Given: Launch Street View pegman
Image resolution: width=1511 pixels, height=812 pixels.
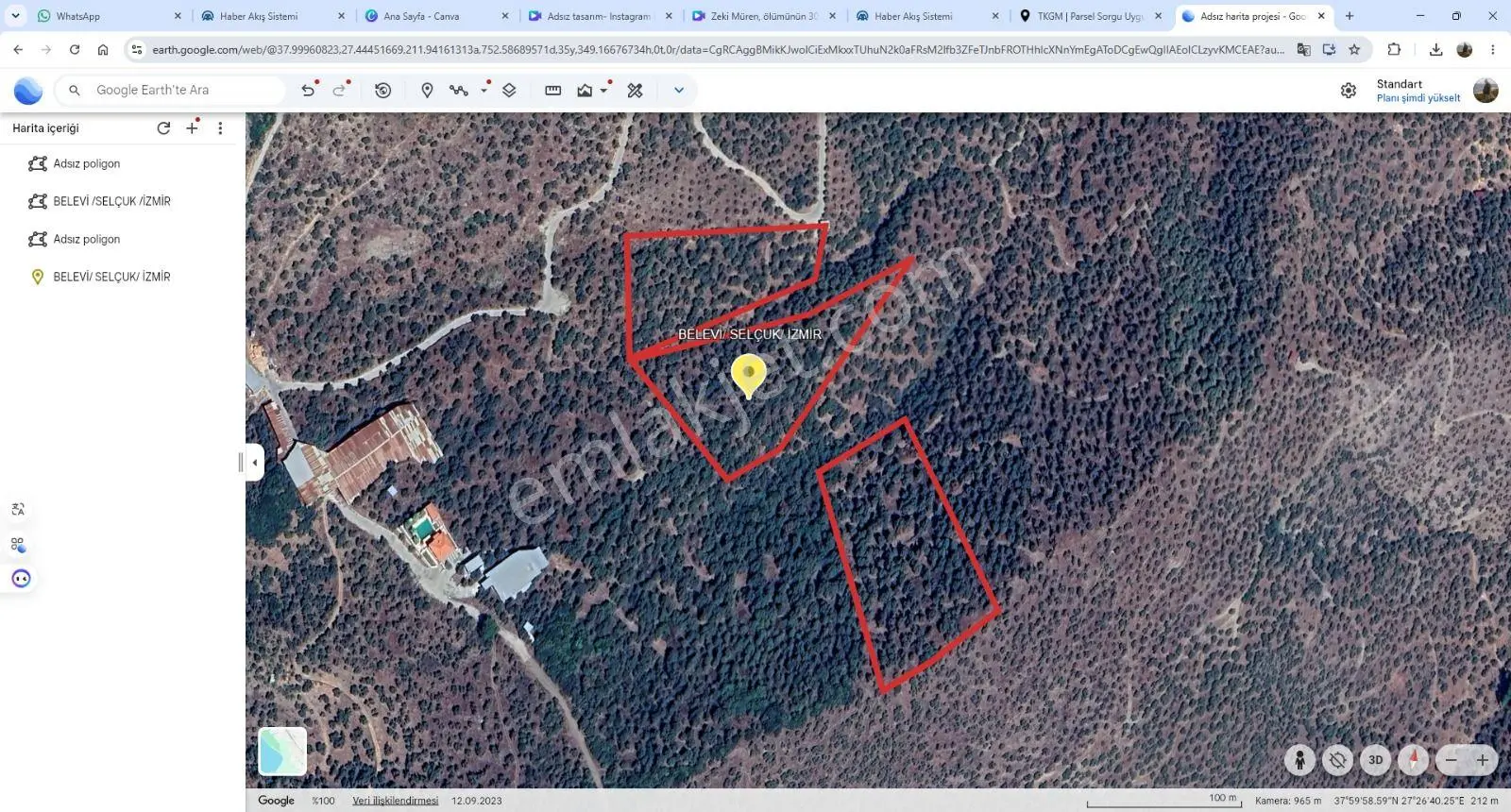Looking at the screenshot, I should 1300,760.
